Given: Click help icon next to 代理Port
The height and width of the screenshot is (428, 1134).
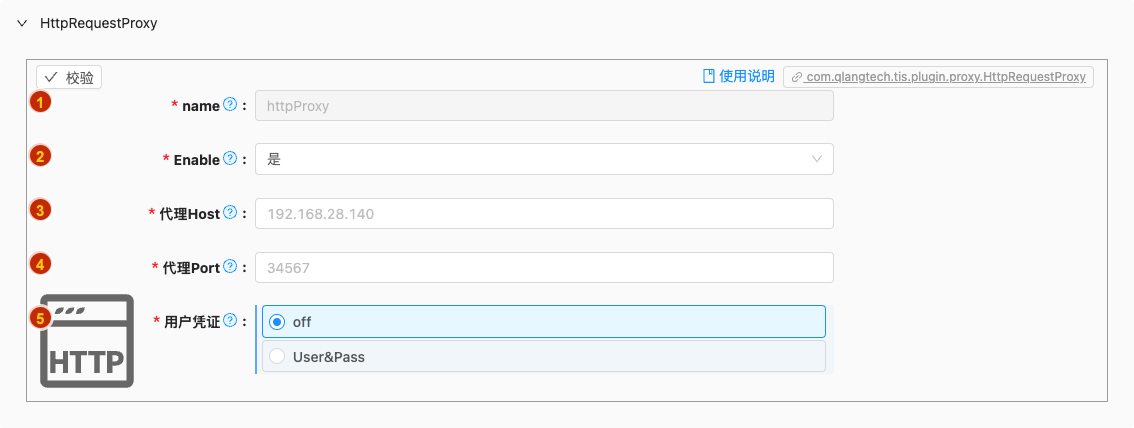Looking at the screenshot, I should [x=230, y=266].
